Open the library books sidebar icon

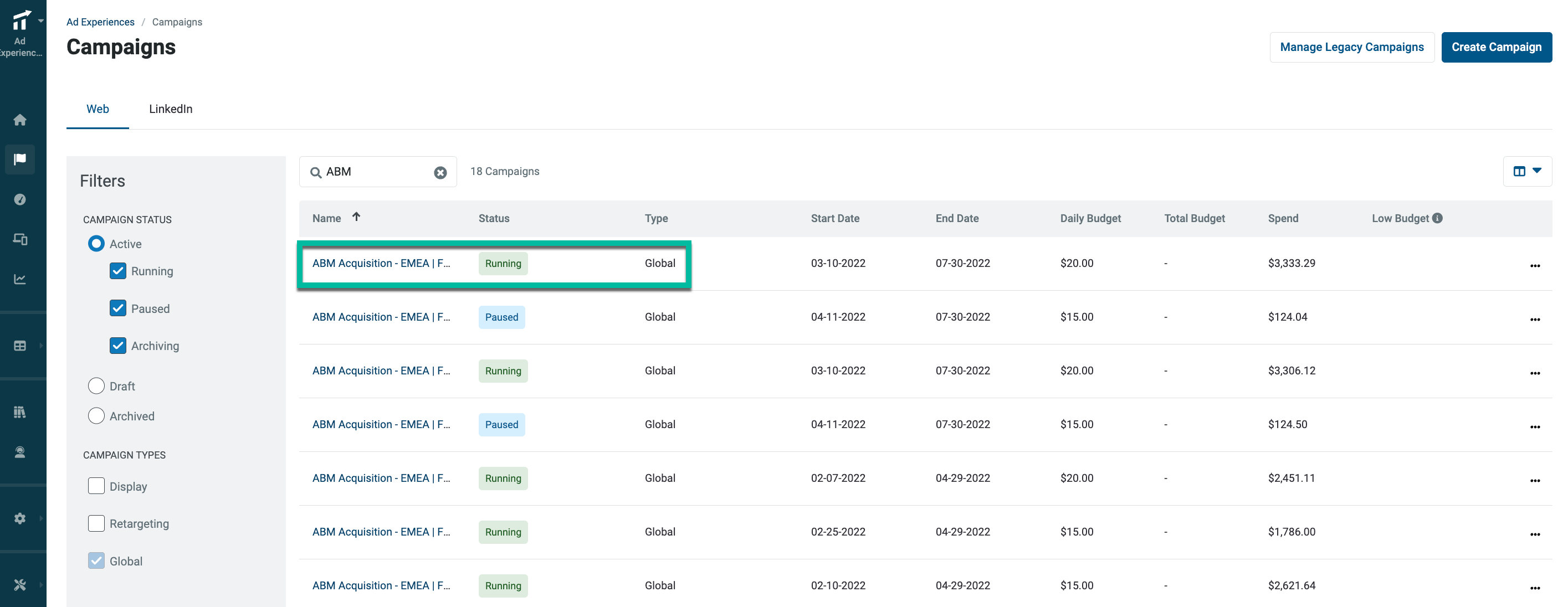click(20, 413)
